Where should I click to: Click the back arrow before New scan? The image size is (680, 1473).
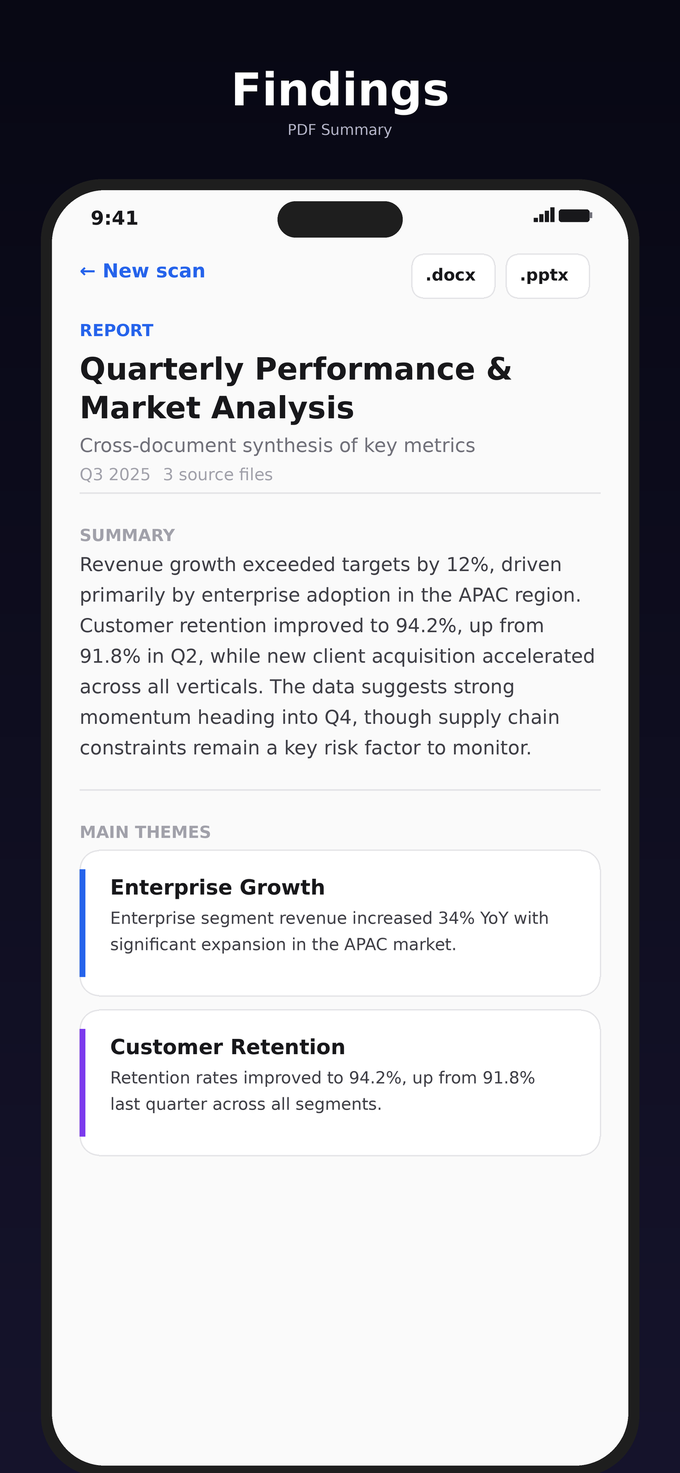[x=88, y=271]
